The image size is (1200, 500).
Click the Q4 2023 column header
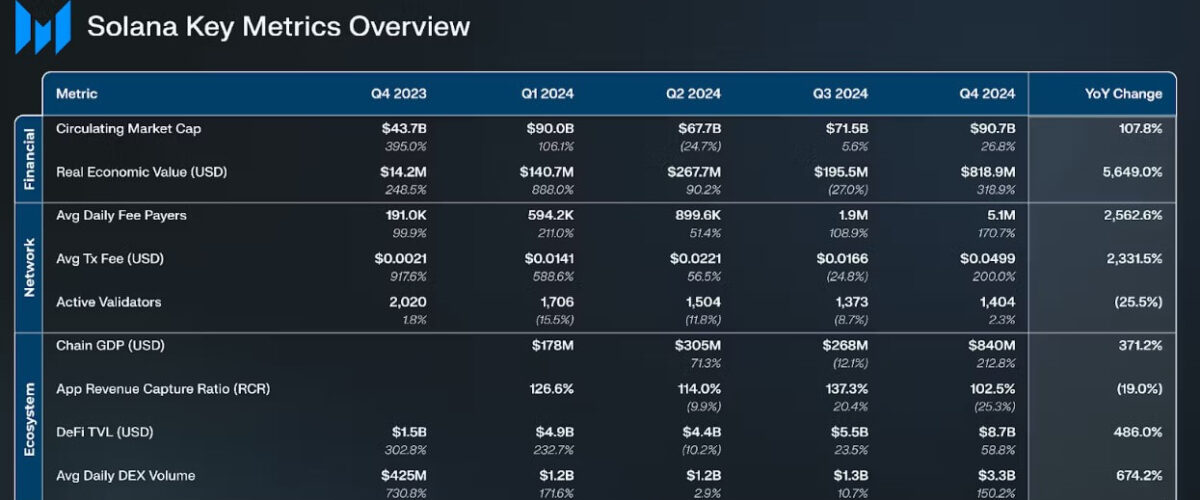coord(398,94)
